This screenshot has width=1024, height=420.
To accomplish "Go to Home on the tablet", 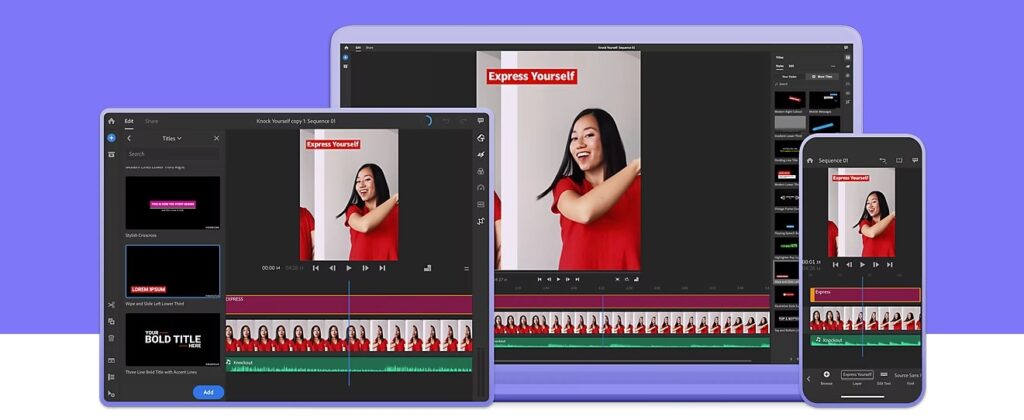I will [x=111, y=121].
